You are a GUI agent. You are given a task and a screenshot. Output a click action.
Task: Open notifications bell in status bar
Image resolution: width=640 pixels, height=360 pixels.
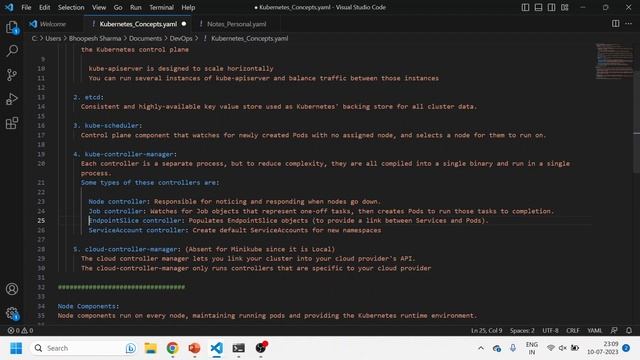629,330
